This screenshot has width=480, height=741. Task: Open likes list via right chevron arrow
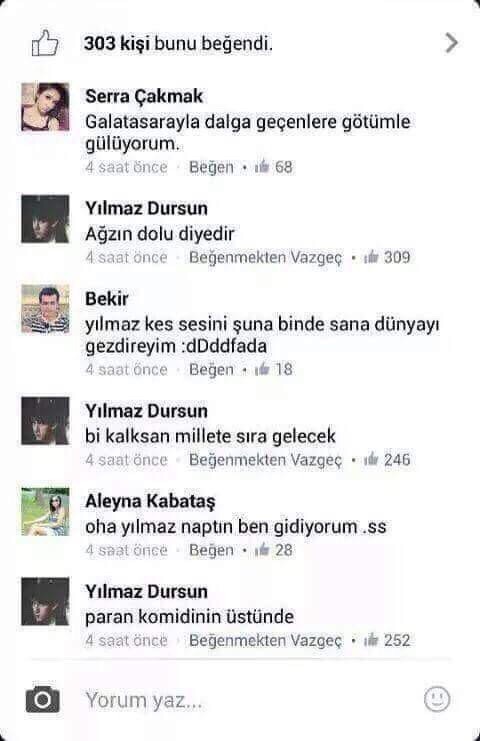point(452,43)
